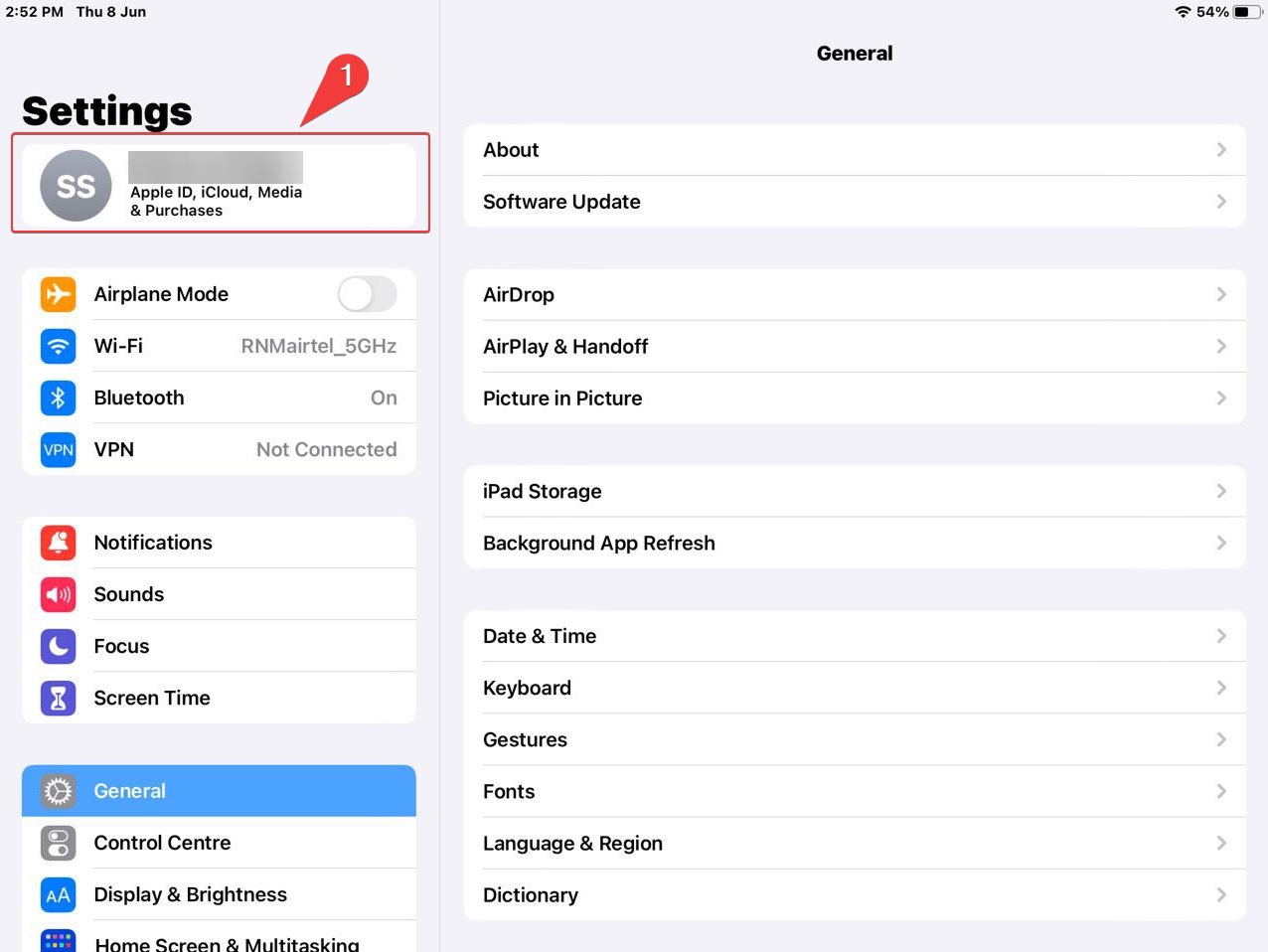1268x952 pixels.
Task: Select Control Centre in the sidebar
Action: pos(219,843)
